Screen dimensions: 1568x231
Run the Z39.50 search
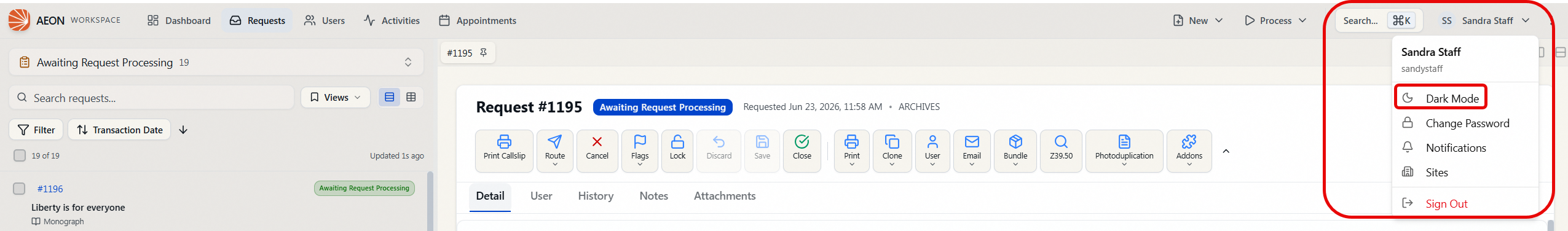pos(1061,151)
